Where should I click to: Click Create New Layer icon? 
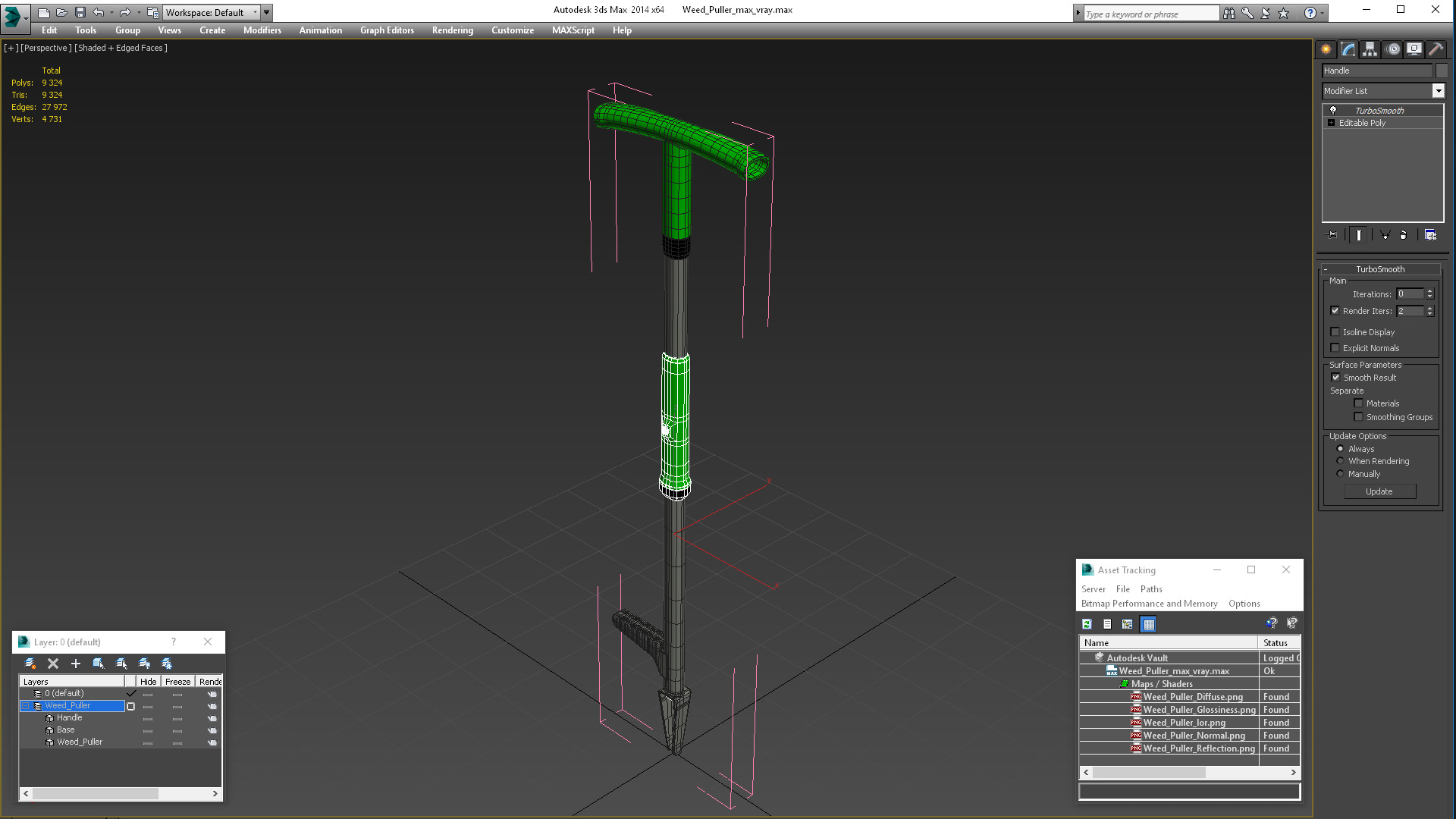(x=30, y=664)
